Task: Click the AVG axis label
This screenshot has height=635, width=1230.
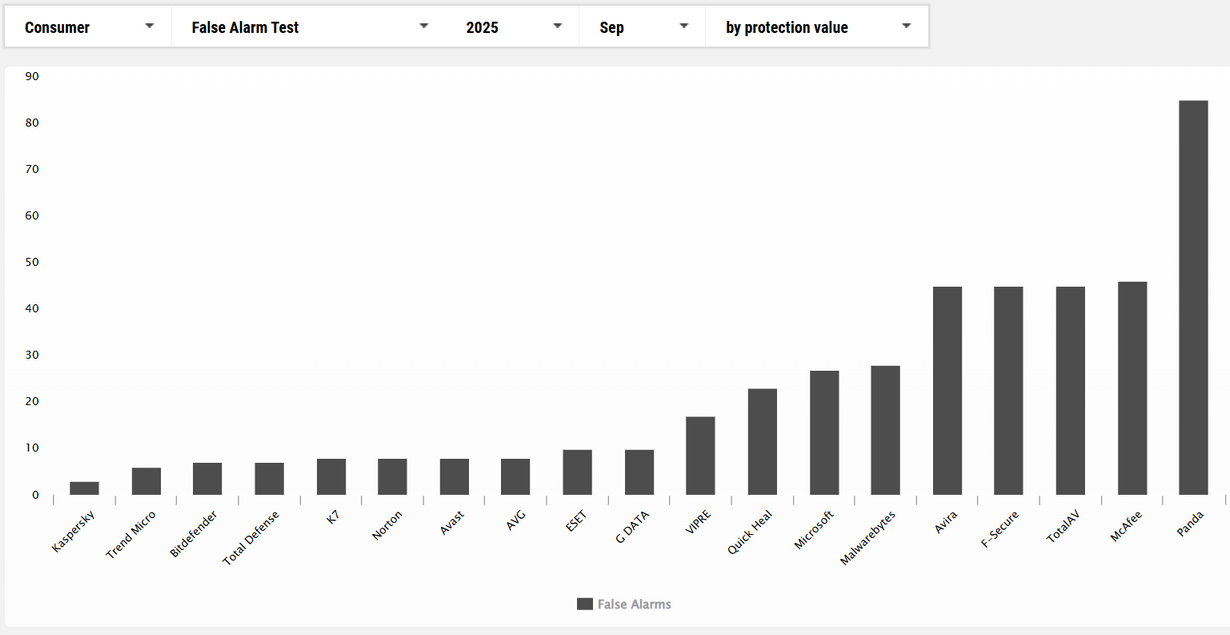Action: coord(516,520)
